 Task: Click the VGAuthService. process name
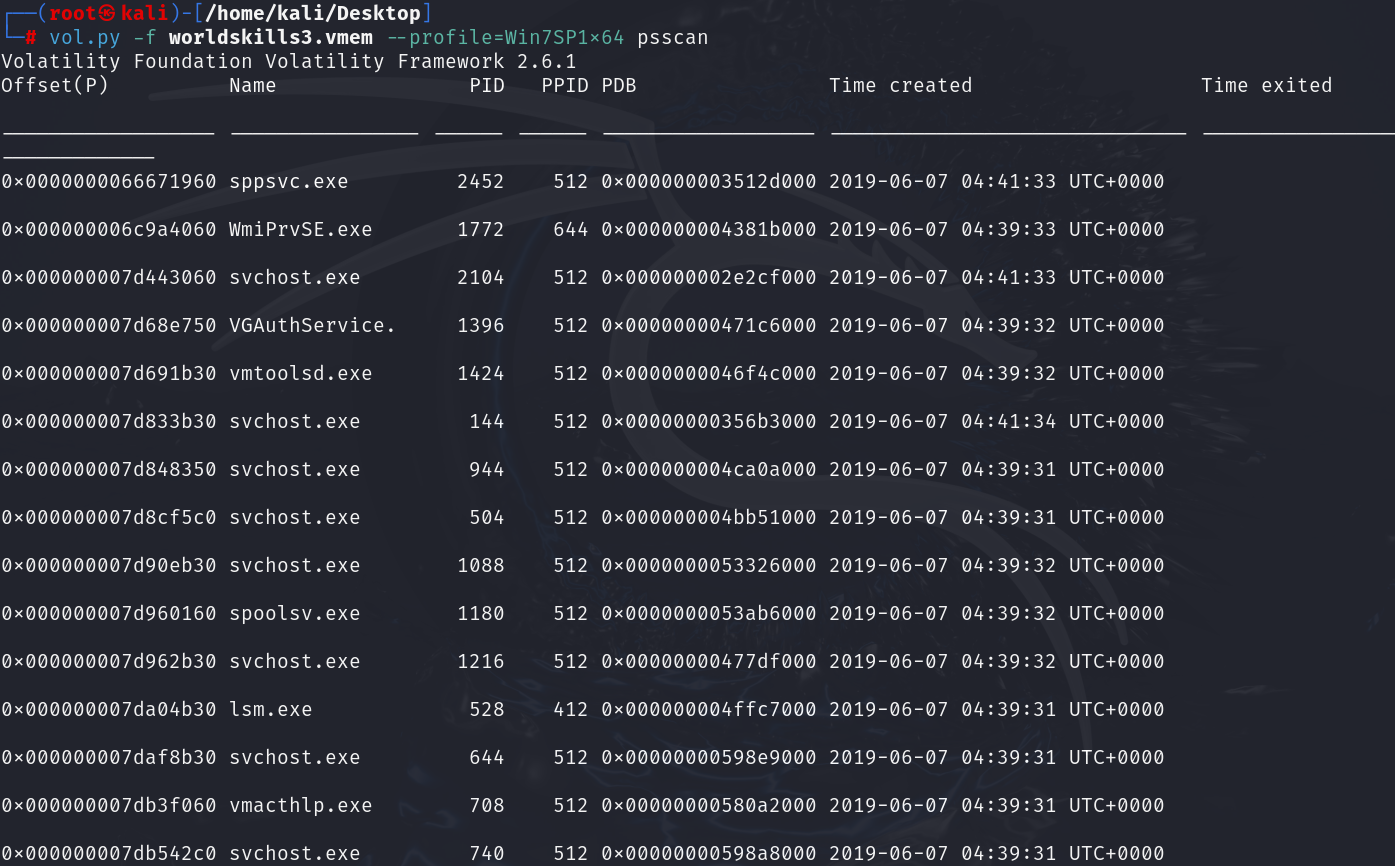tap(312, 325)
